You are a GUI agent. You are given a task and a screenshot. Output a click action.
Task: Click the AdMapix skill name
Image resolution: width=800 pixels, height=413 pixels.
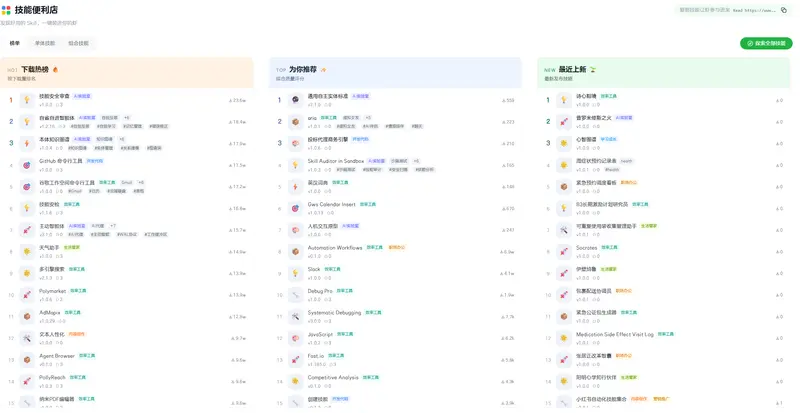[49, 312]
